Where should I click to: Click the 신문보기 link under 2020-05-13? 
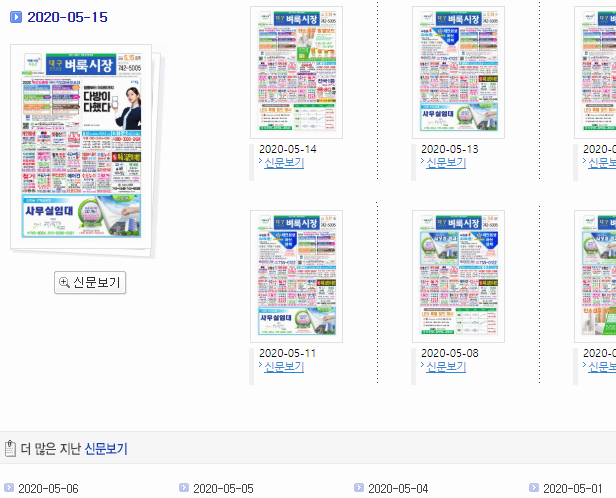[x=446, y=163]
